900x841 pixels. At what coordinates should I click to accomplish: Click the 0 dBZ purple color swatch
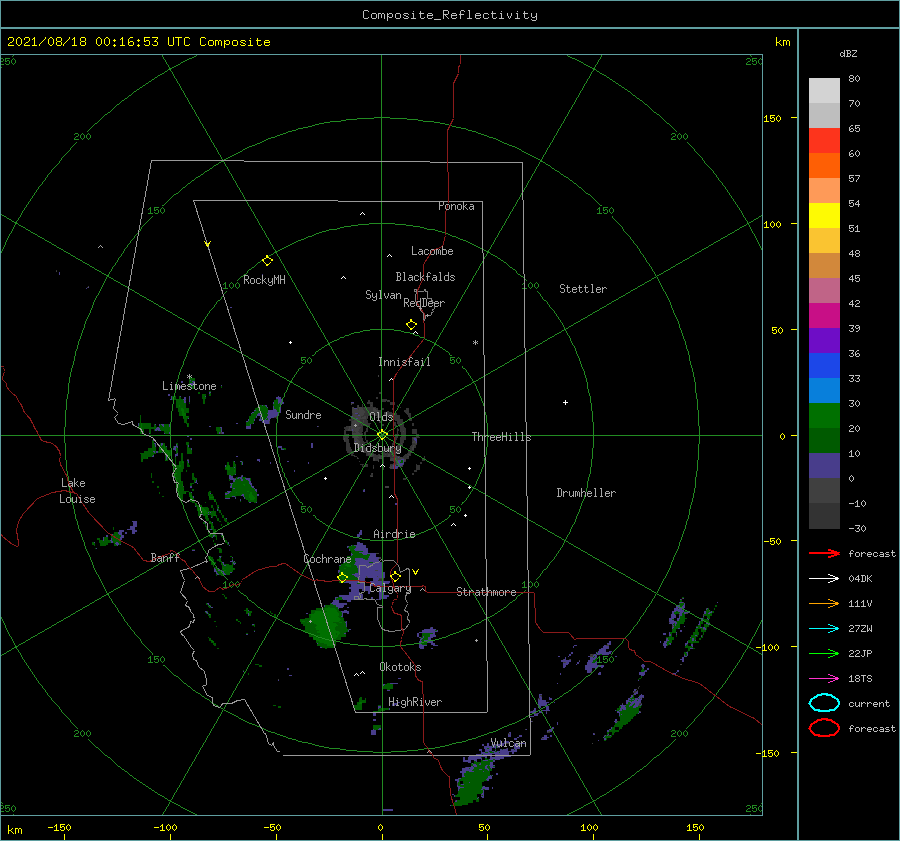tap(824, 465)
